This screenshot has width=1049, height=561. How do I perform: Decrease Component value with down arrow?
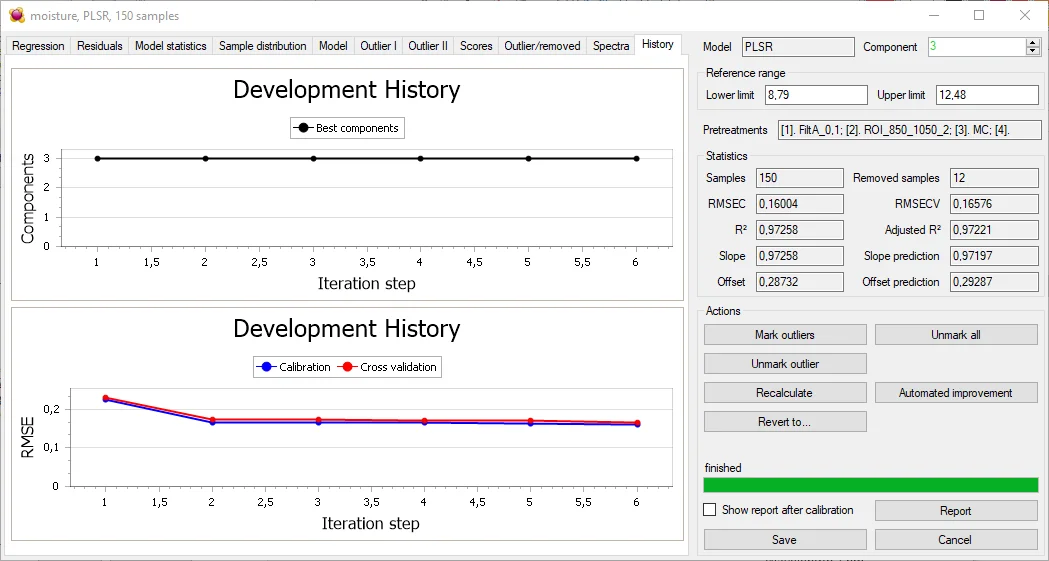coord(1033,51)
